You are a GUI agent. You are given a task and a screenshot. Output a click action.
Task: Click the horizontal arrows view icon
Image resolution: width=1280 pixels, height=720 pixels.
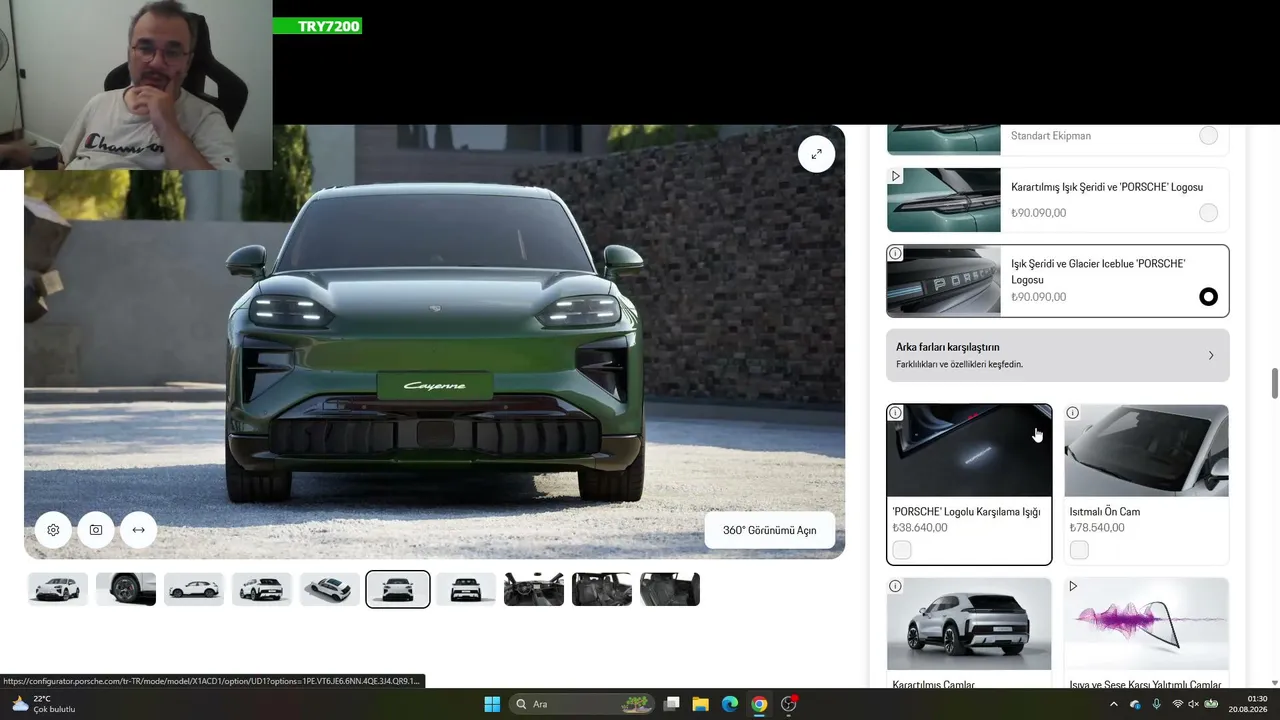139,530
